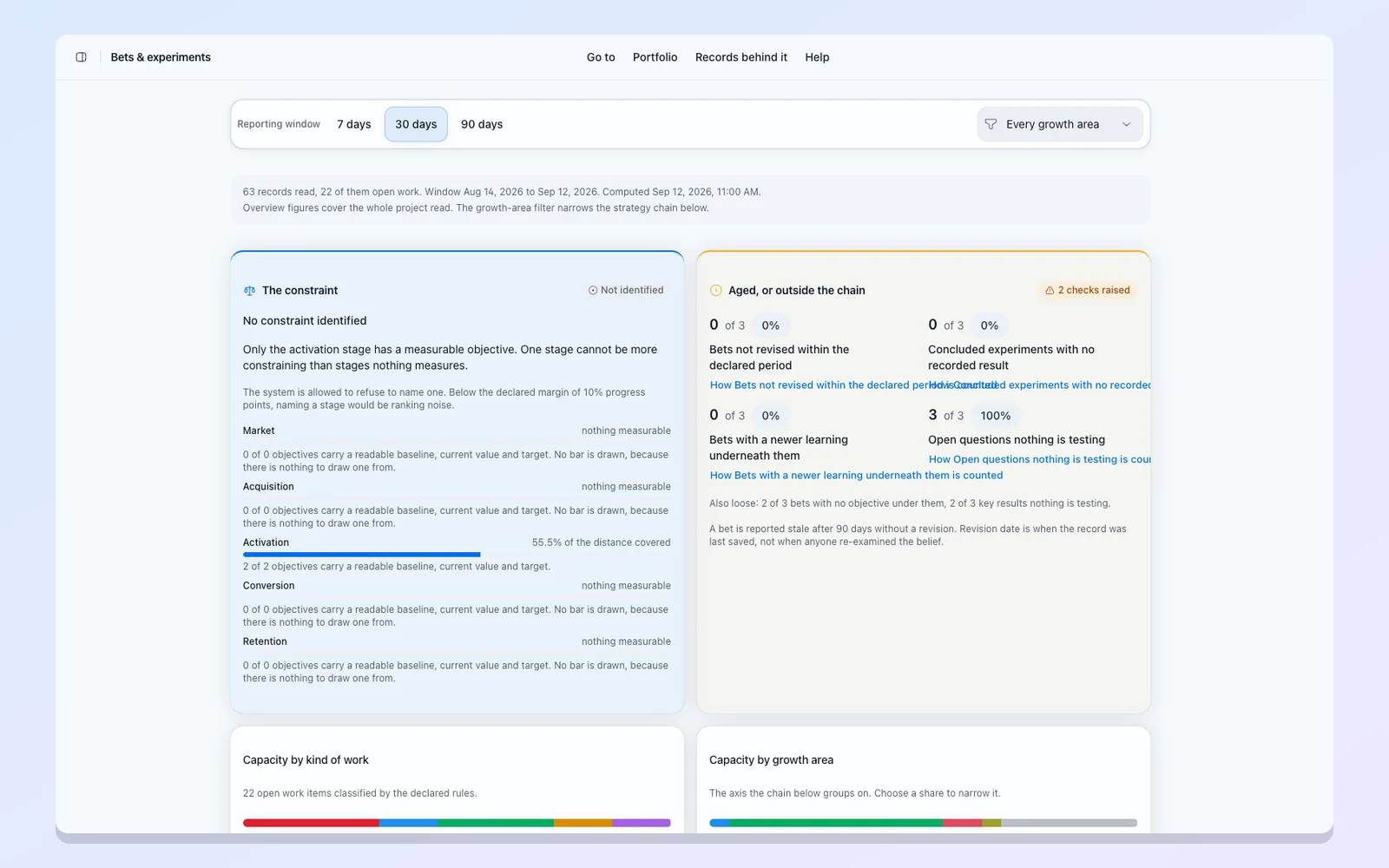Viewport: 1389px width, 868px height.
Task: Click the No constraint identified text
Action: tap(305, 321)
